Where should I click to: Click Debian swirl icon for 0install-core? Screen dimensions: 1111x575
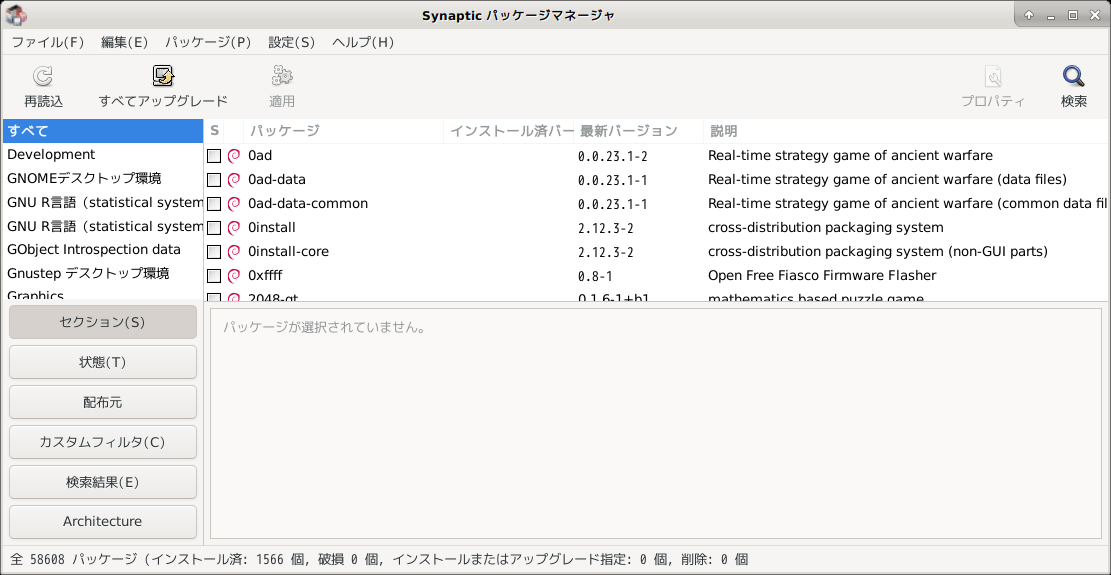click(x=234, y=251)
